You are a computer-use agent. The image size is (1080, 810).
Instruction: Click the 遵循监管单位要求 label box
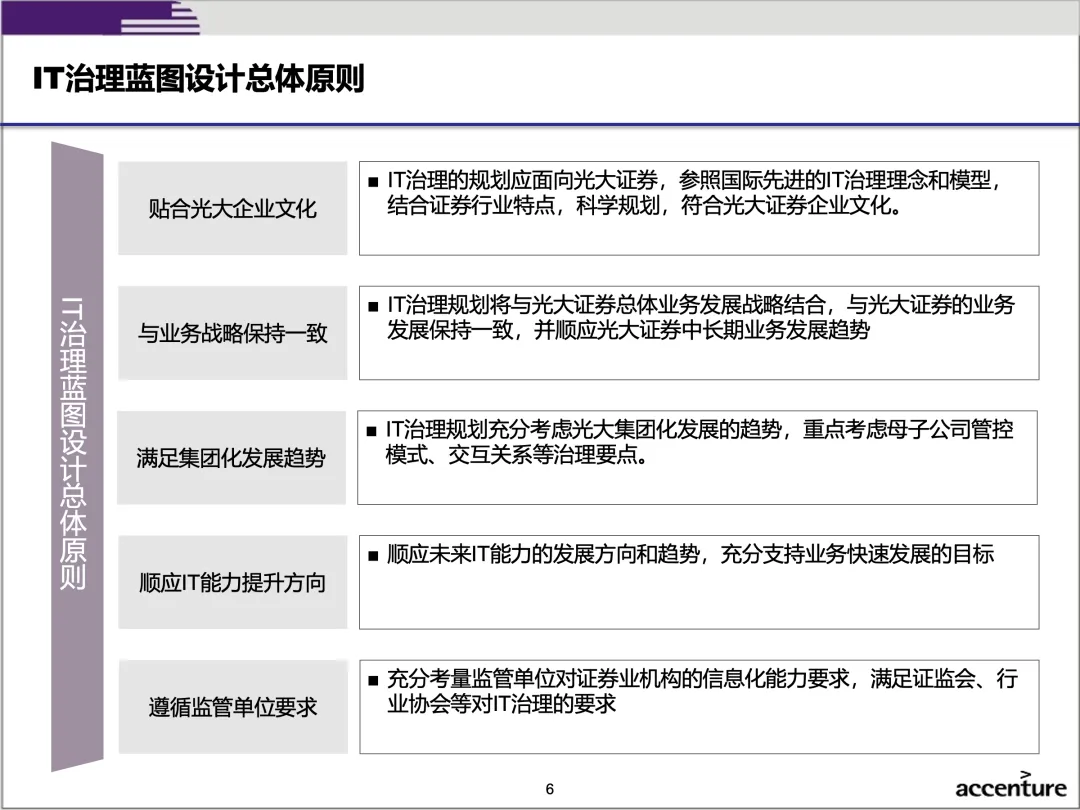point(233,707)
